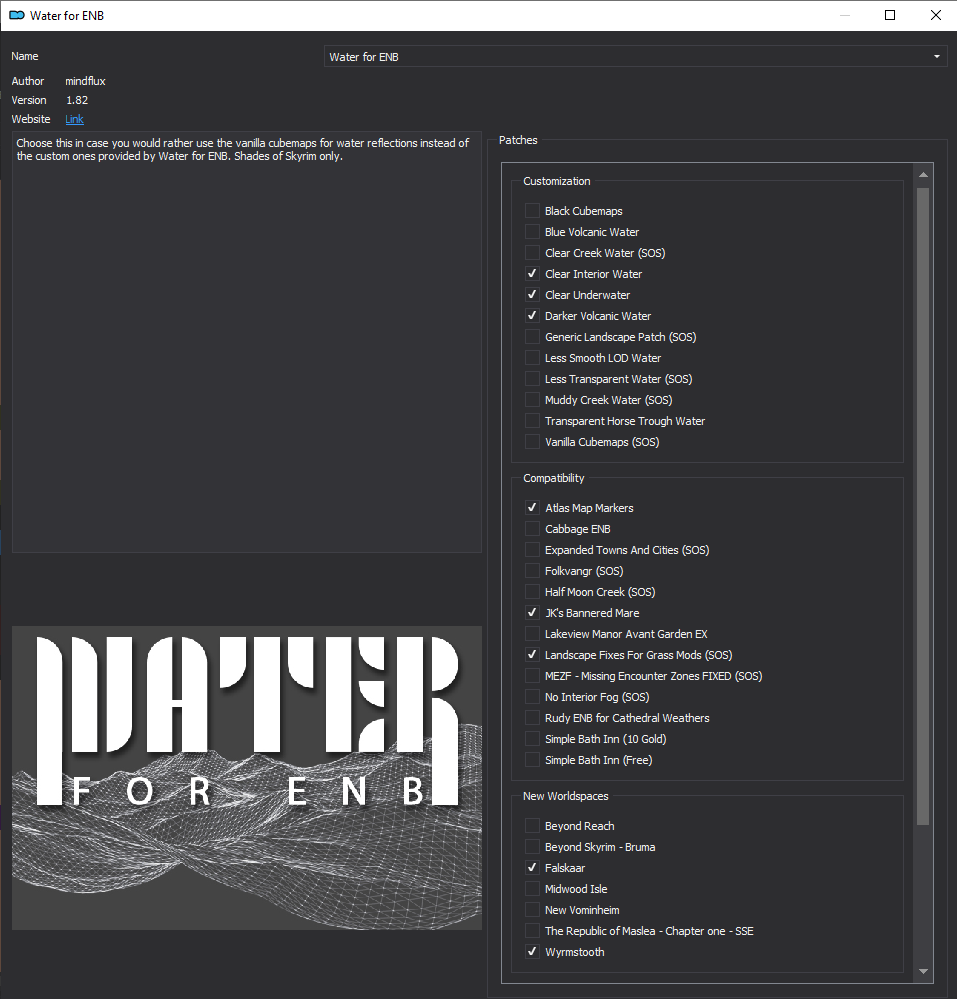Enable Transparent Horse Trough Water

click(x=532, y=421)
